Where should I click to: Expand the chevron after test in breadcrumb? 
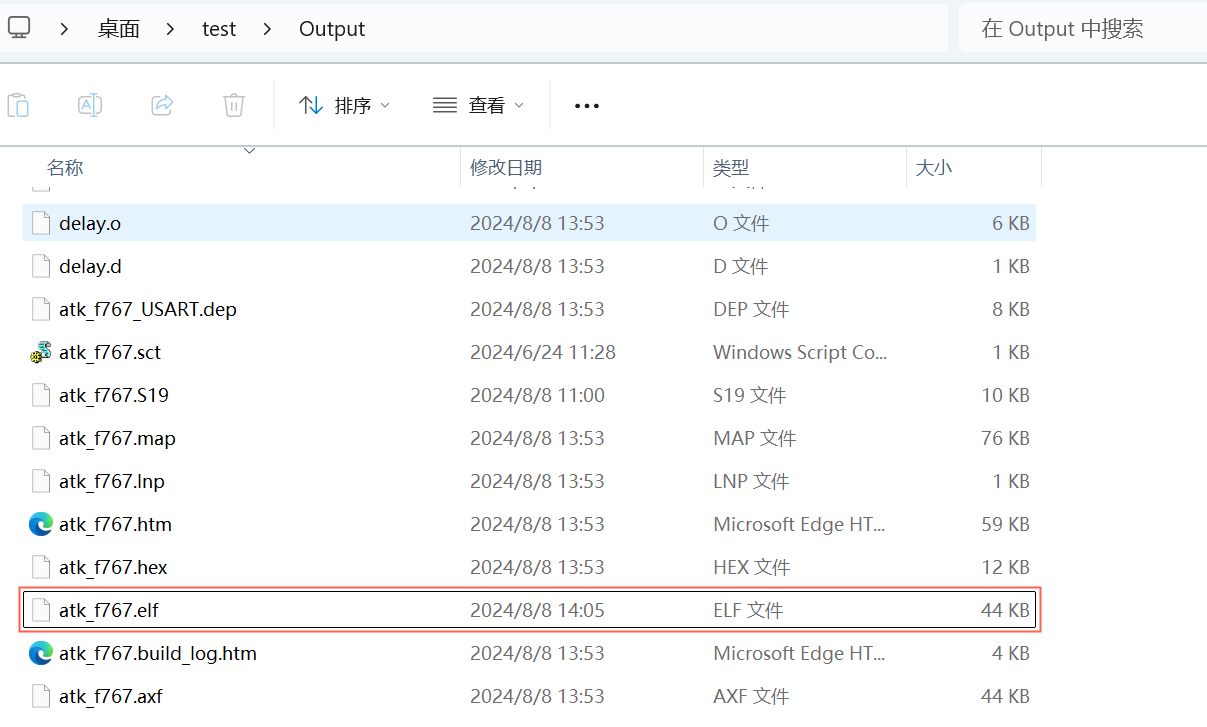(267, 29)
